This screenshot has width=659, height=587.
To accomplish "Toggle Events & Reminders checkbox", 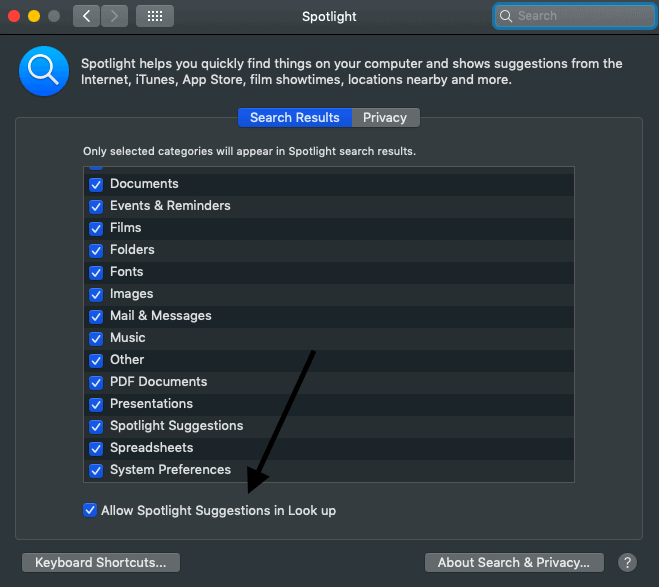I will pyautogui.click(x=96, y=206).
